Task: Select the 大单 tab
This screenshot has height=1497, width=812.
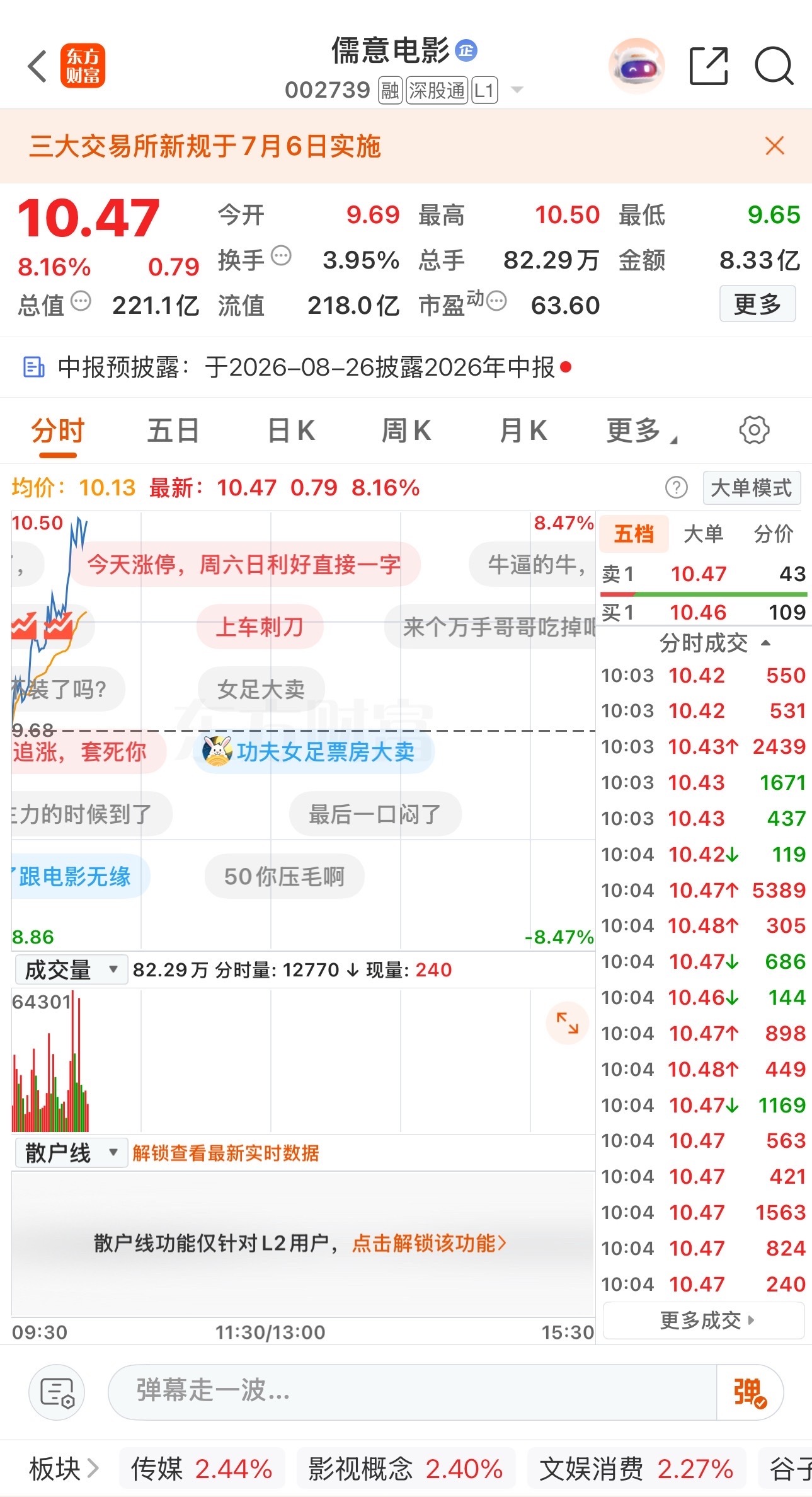Action: pyautogui.click(x=704, y=534)
